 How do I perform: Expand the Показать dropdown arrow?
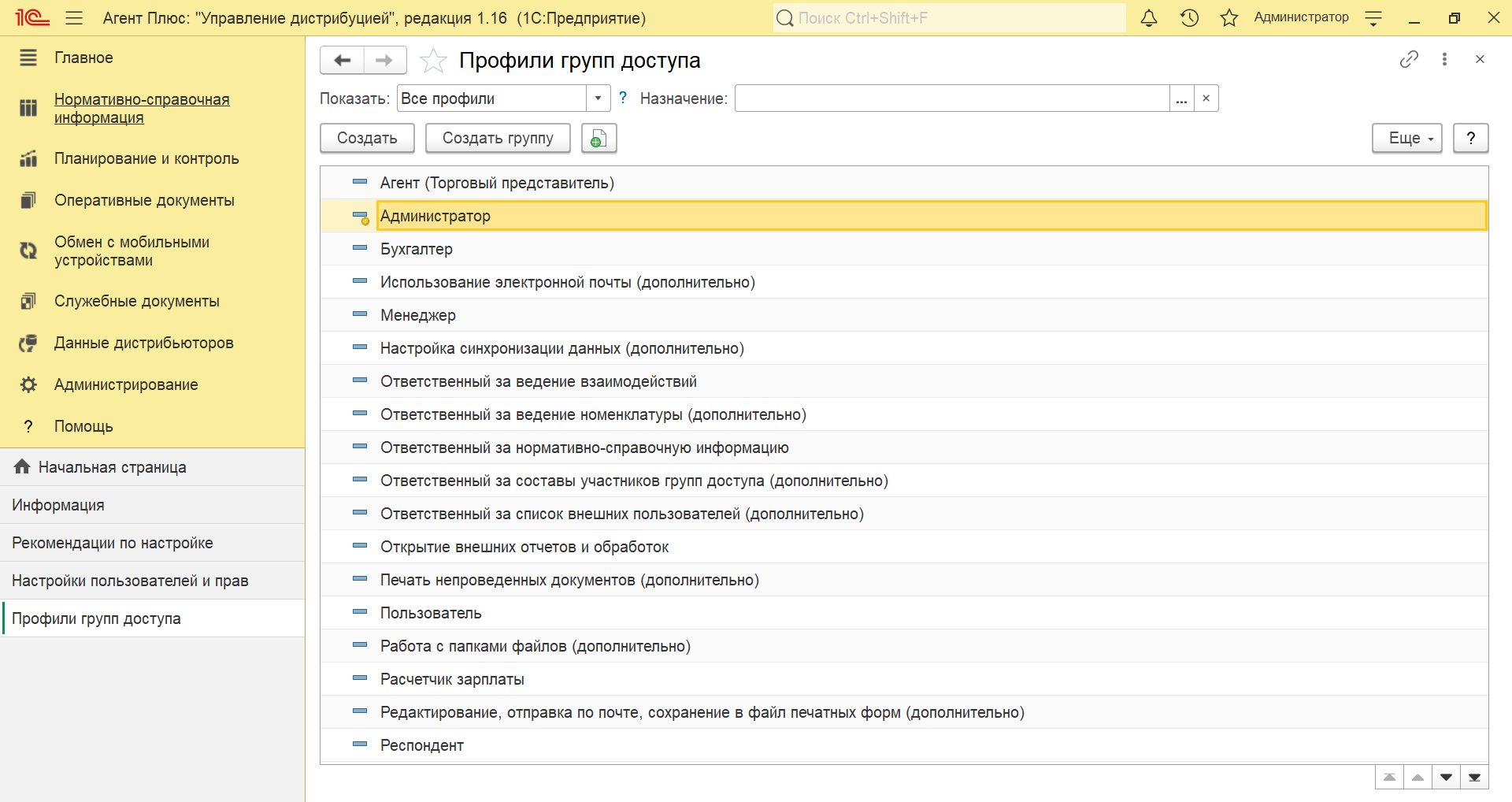598,98
